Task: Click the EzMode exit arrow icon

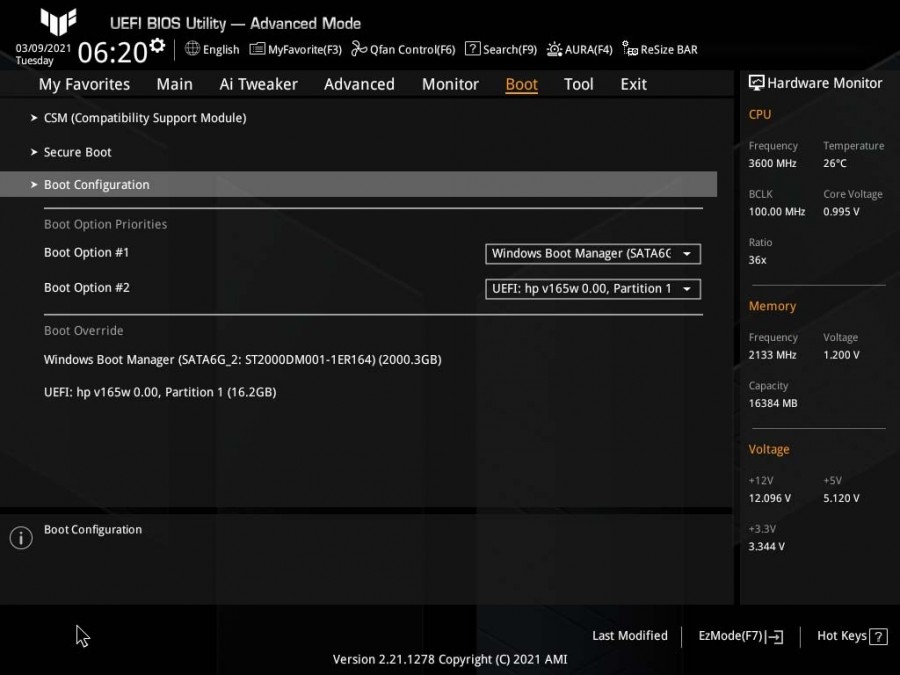Action: pos(774,636)
